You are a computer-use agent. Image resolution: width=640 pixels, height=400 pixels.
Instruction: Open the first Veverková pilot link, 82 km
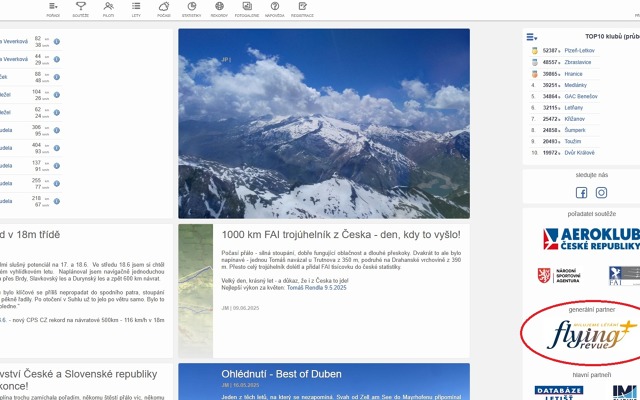14,42
